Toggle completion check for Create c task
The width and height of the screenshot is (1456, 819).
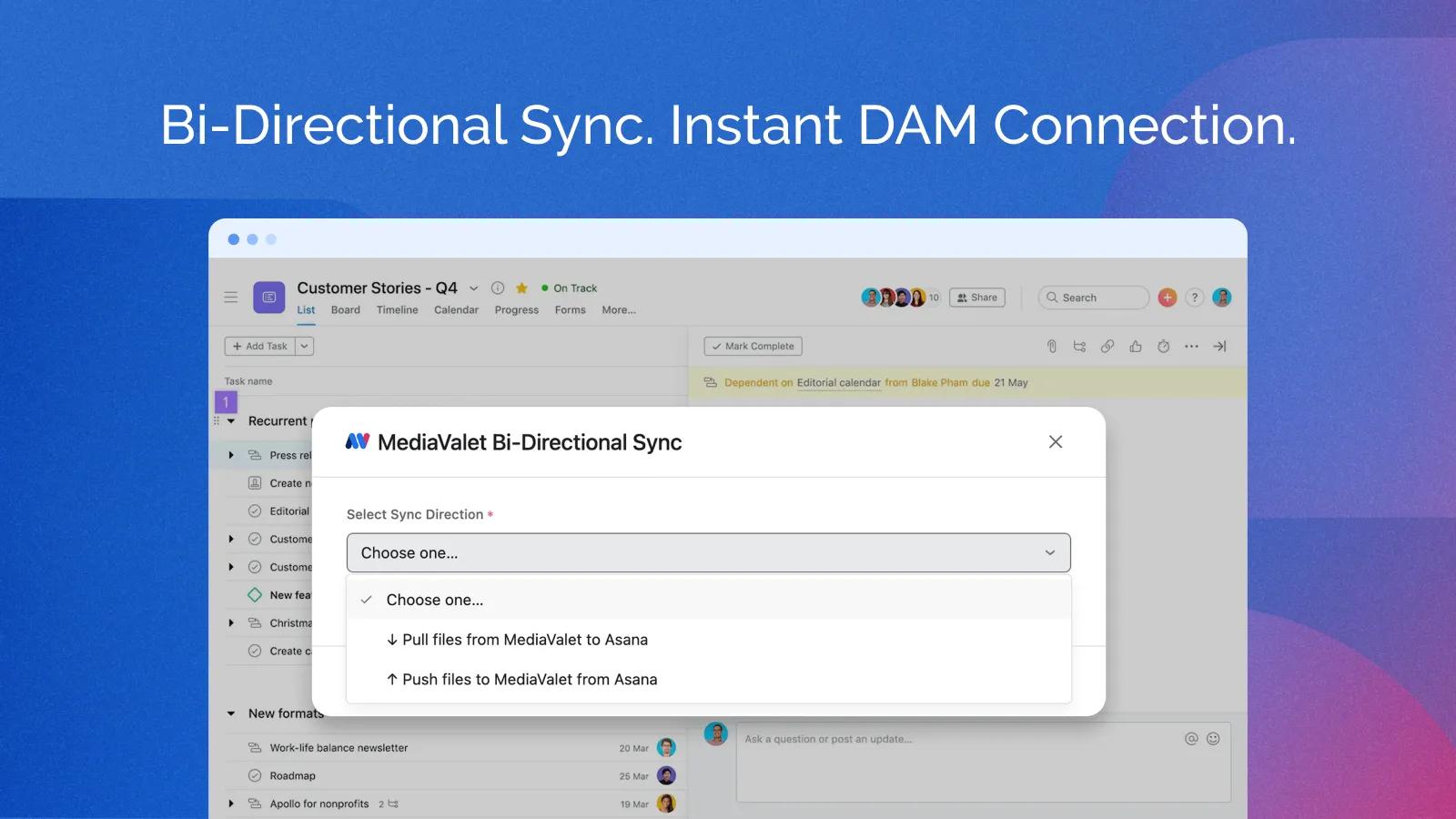point(255,651)
